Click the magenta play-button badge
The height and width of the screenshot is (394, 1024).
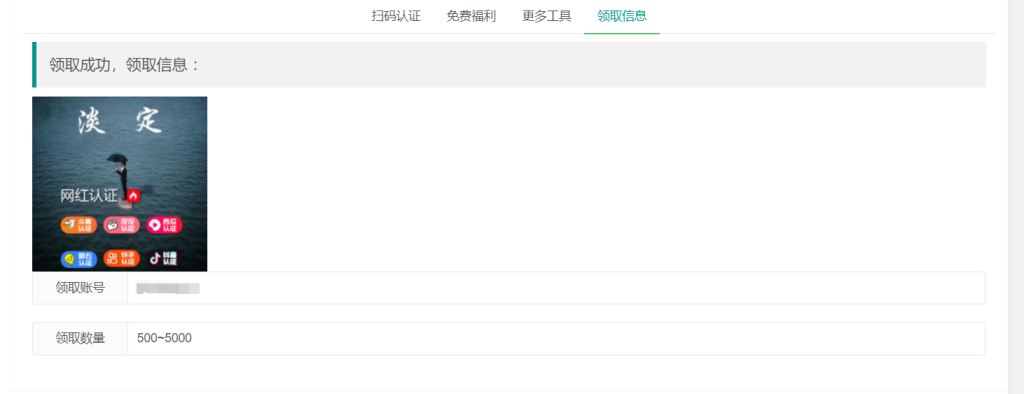pyautogui.click(x=164, y=225)
